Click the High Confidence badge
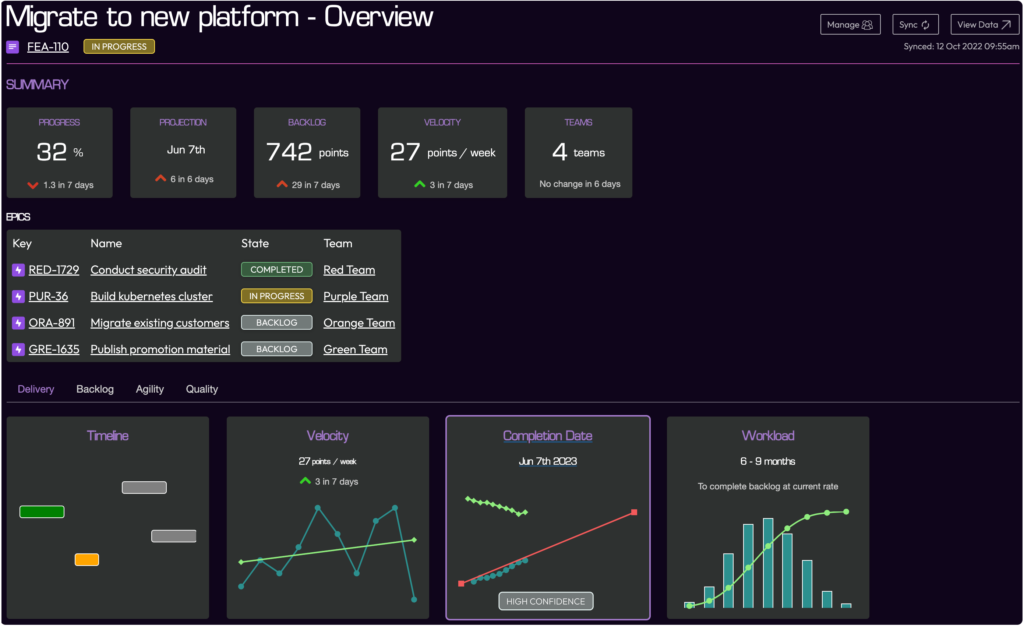The image size is (1024, 627). 546,601
